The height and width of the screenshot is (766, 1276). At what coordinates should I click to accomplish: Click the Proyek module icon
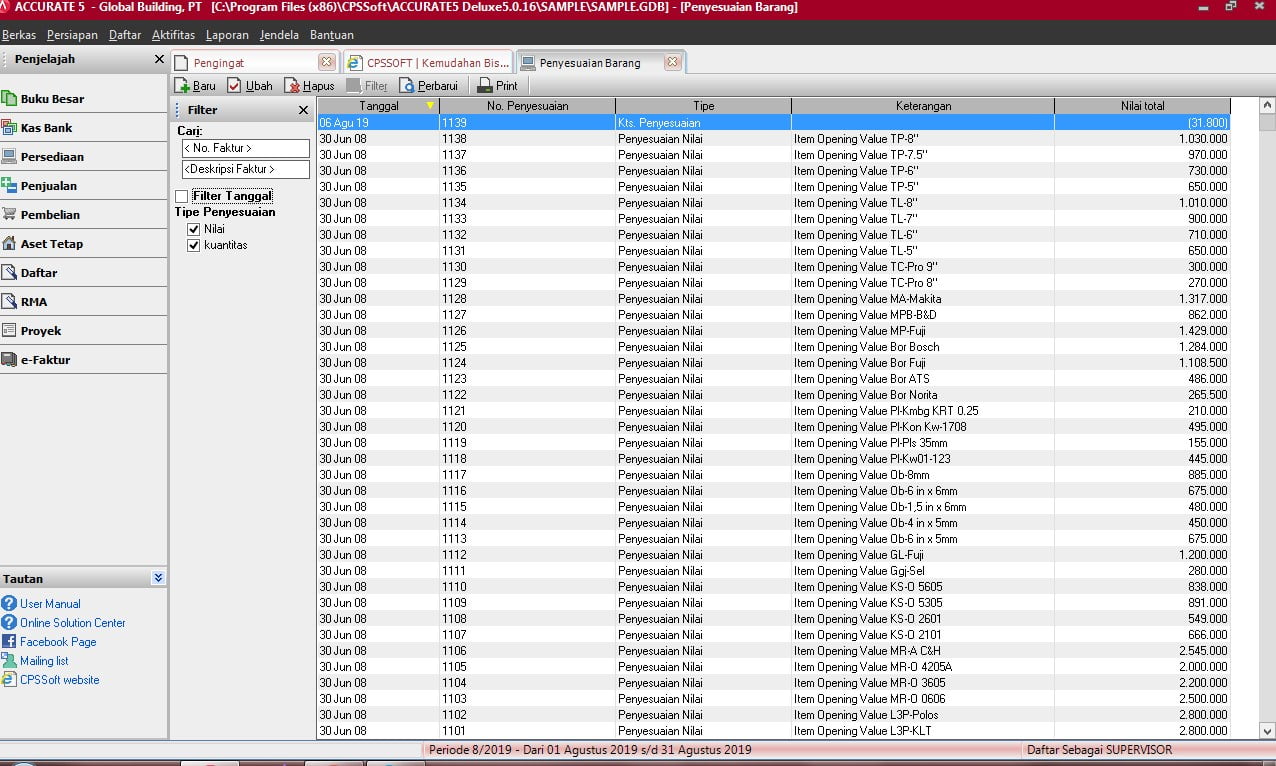10,330
